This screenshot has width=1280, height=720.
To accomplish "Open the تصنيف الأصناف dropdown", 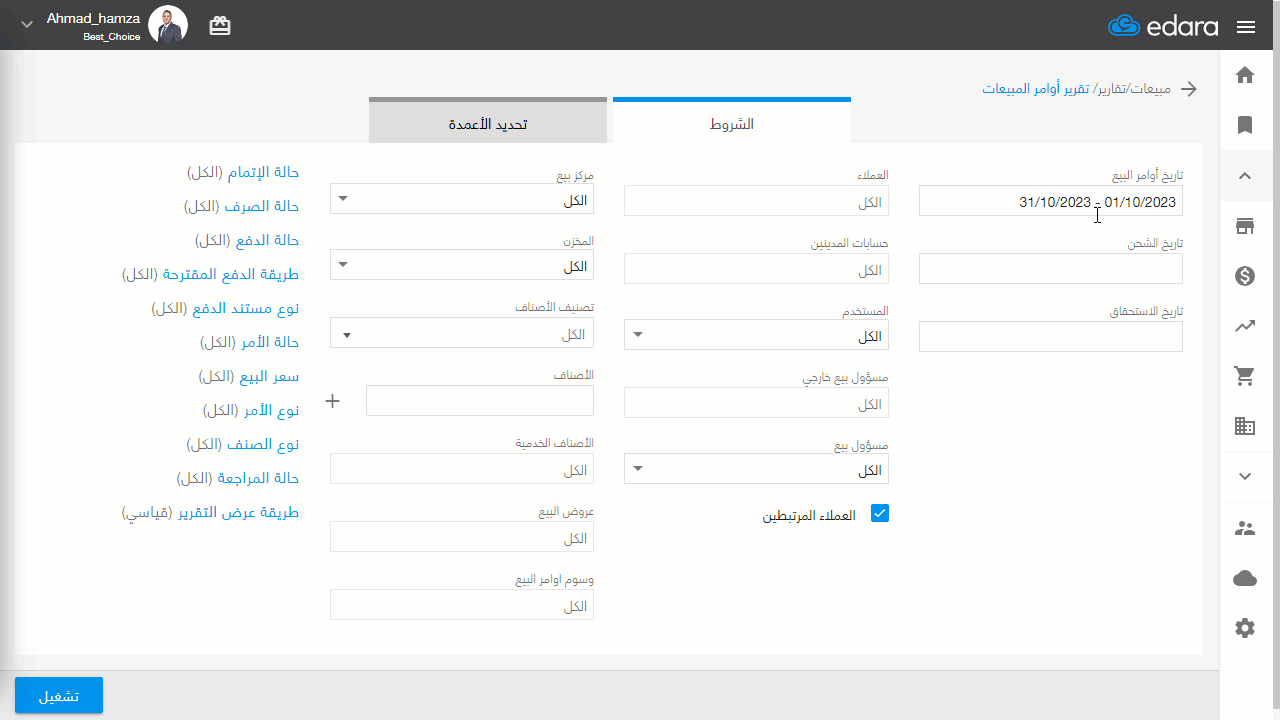I will pos(462,333).
